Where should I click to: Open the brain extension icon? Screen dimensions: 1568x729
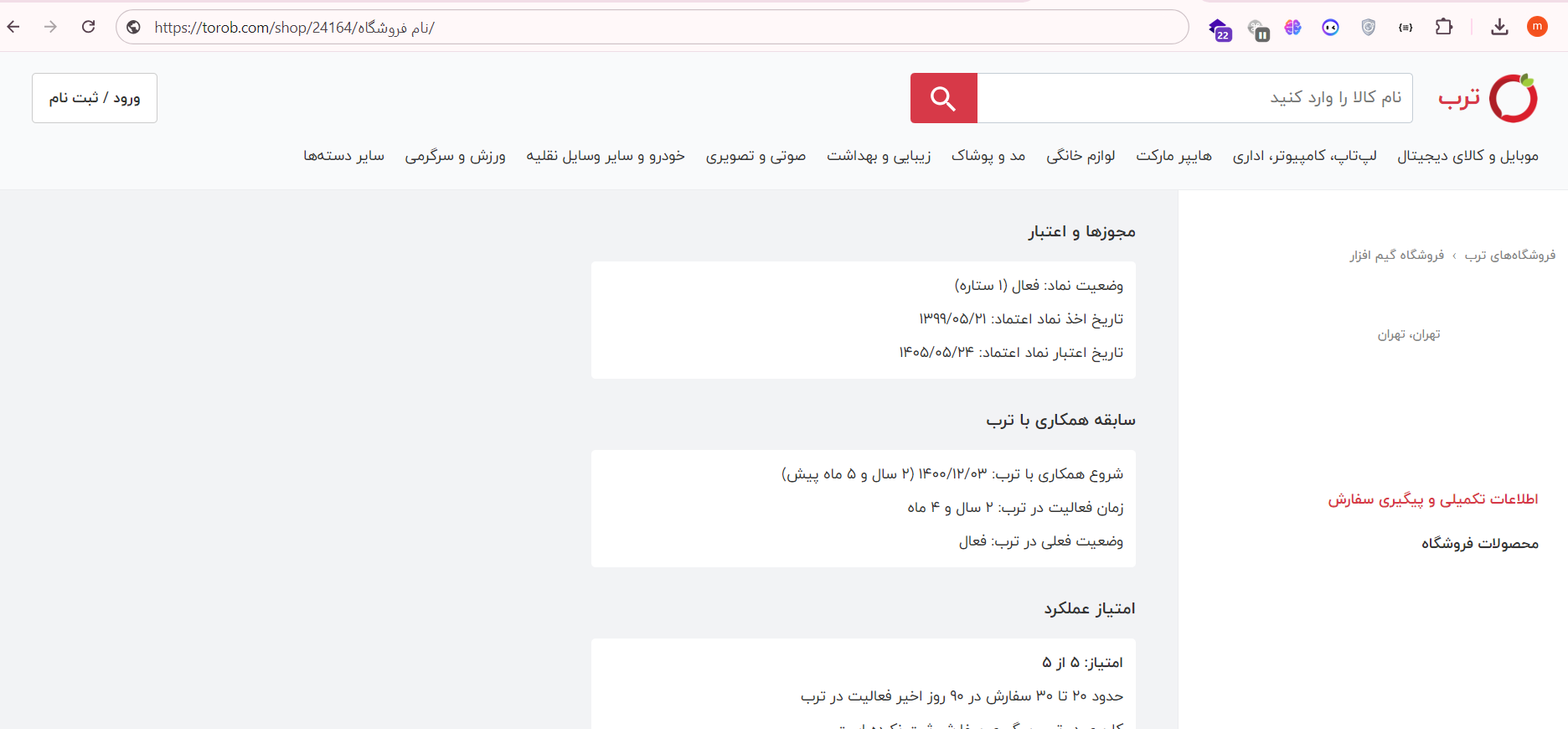coord(1293,28)
